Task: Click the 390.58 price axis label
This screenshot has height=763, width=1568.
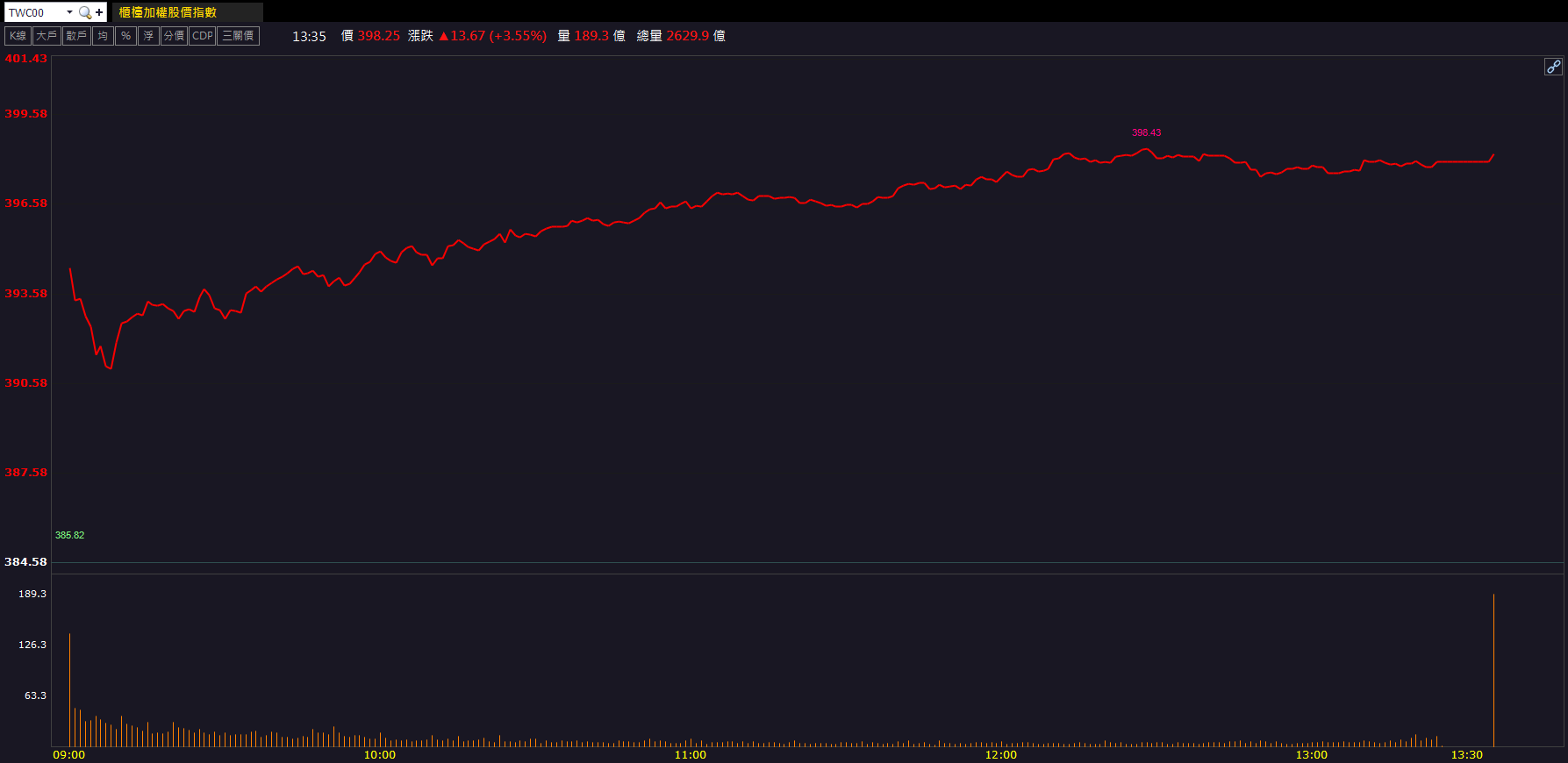Action: pyautogui.click(x=26, y=383)
